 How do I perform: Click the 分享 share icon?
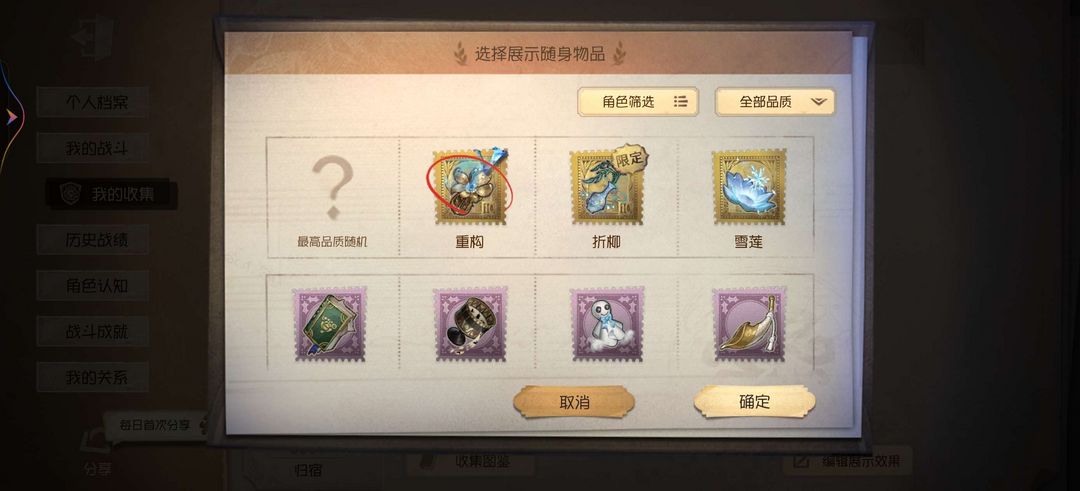coord(96,453)
